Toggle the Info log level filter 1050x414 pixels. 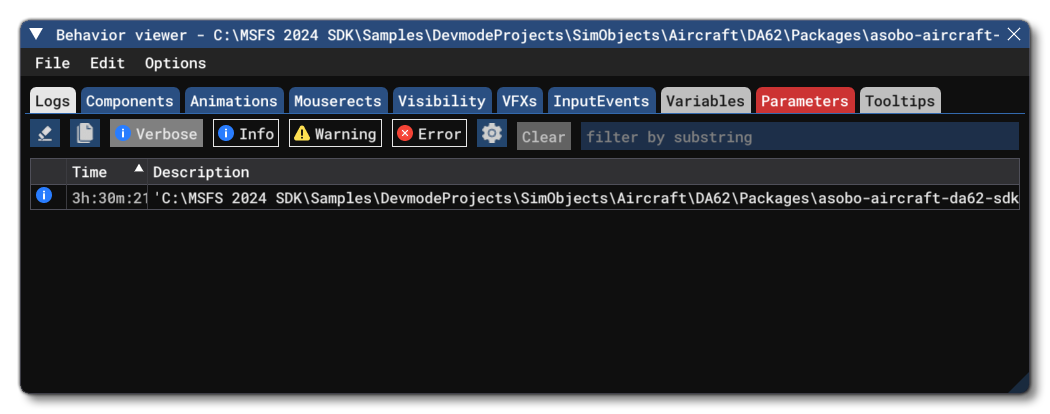point(246,134)
